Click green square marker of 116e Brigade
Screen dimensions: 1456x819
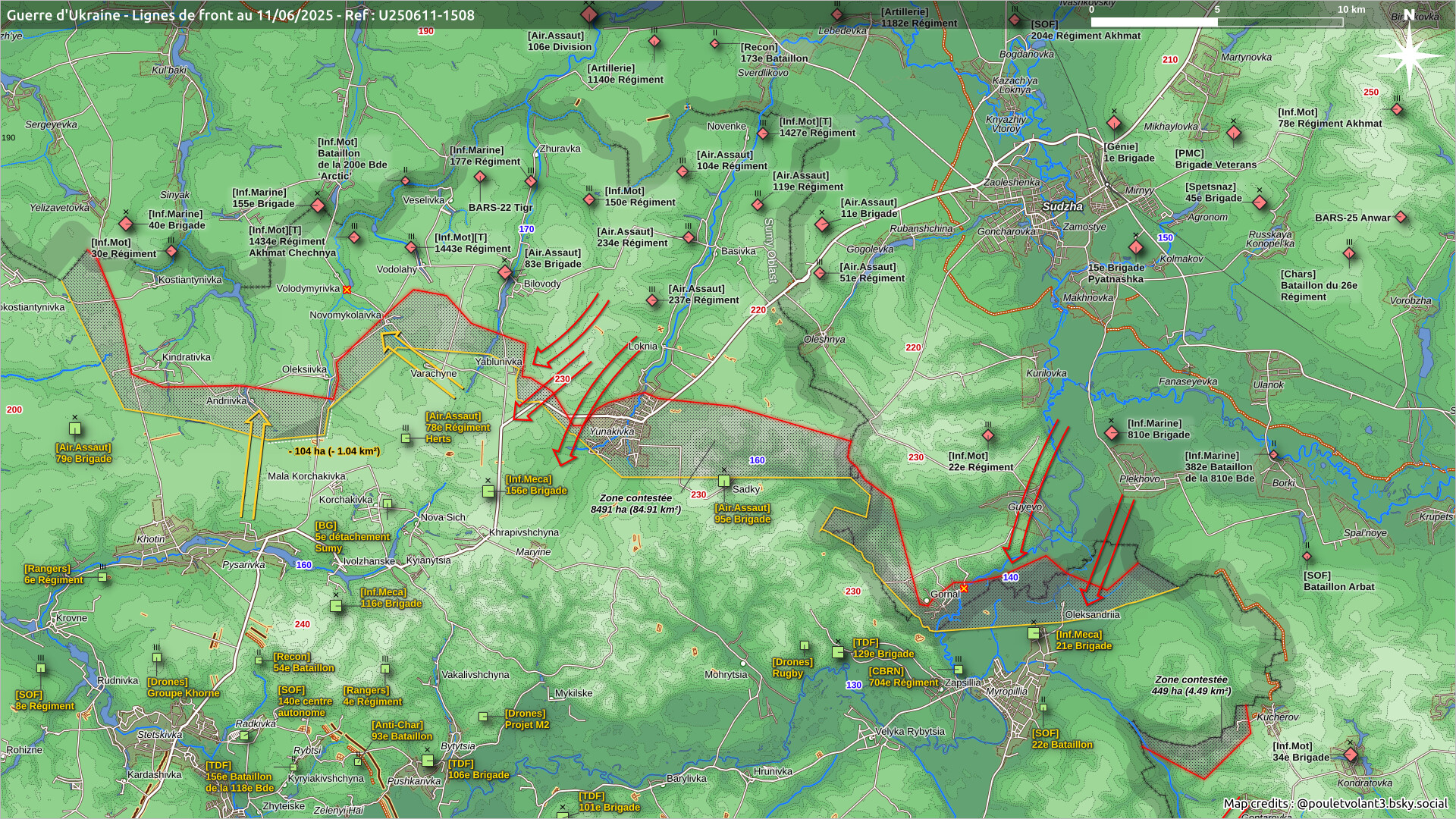[x=336, y=605]
